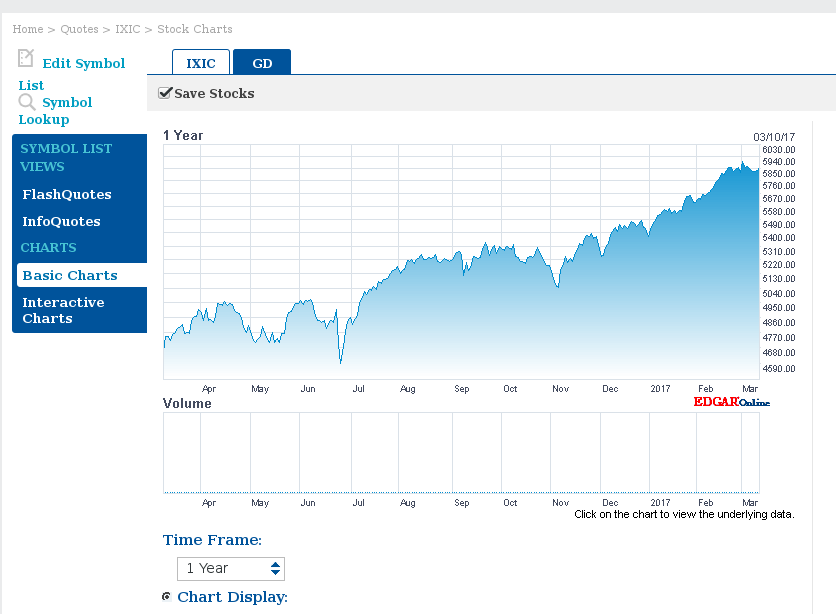Switch to the IXIC tab
This screenshot has height=614, width=836.
(201, 62)
